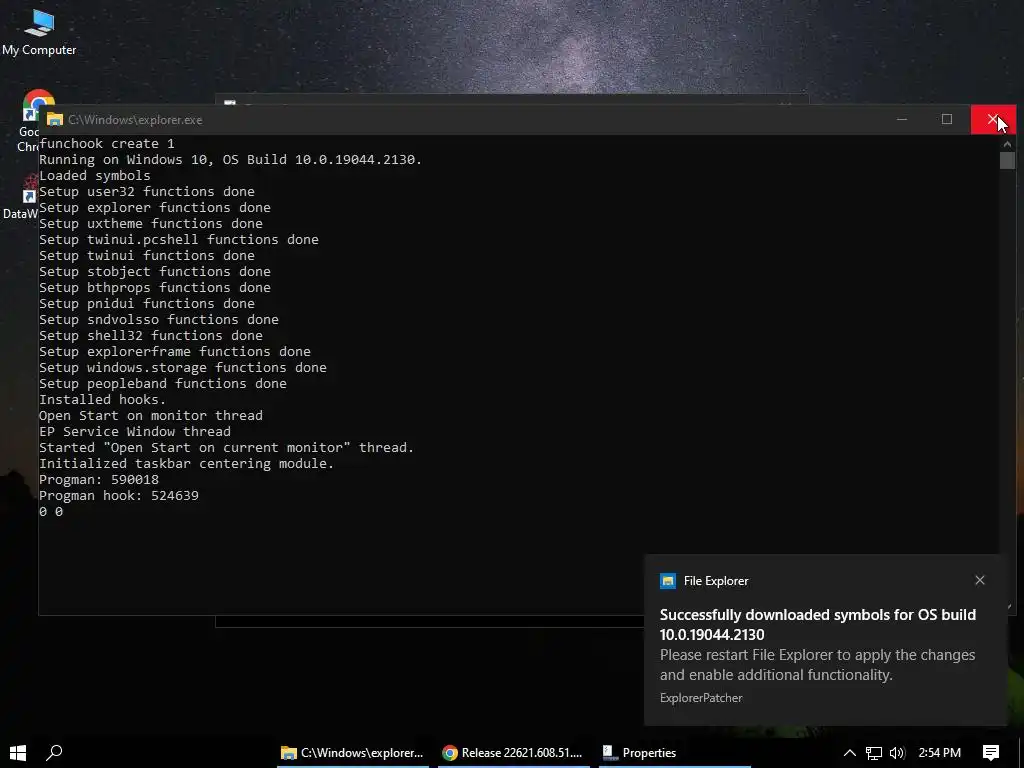Open network status tray icon

874,753
